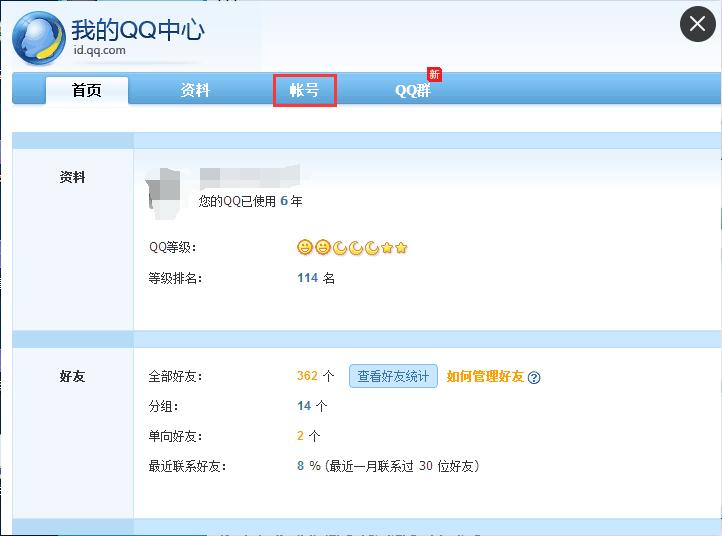Image resolution: width=722 pixels, height=536 pixels.
Task: Click the question mark help icon
Action: point(534,378)
